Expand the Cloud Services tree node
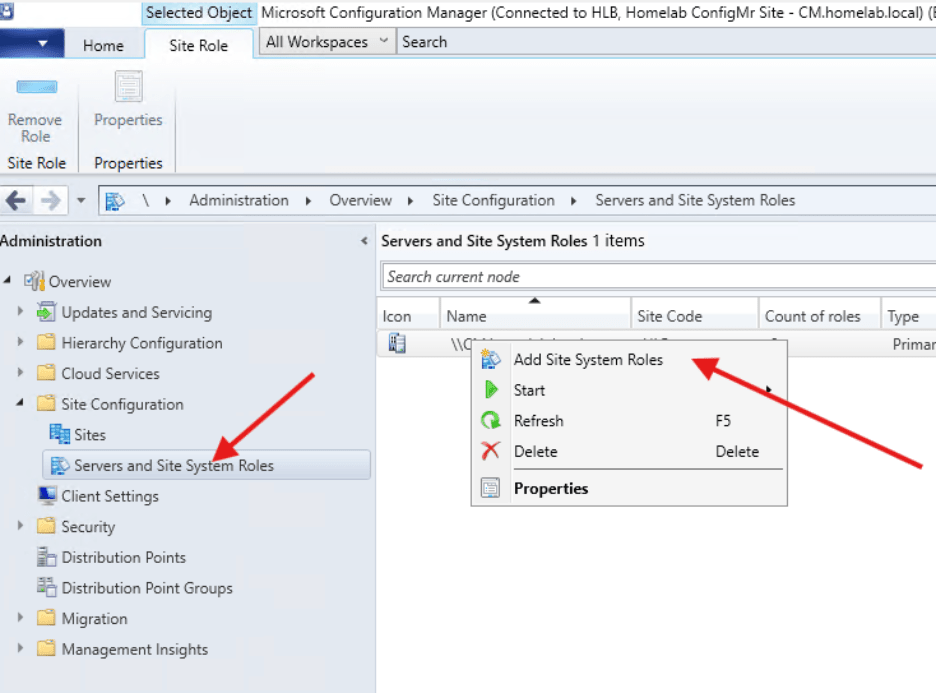This screenshot has height=693, width=936. pos(20,373)
